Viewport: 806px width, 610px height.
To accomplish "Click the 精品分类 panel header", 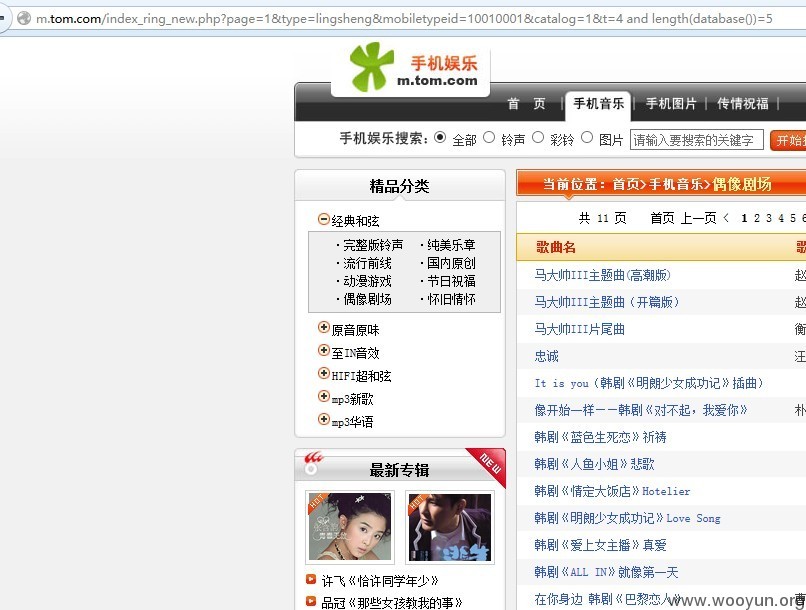I will (399, 186).
